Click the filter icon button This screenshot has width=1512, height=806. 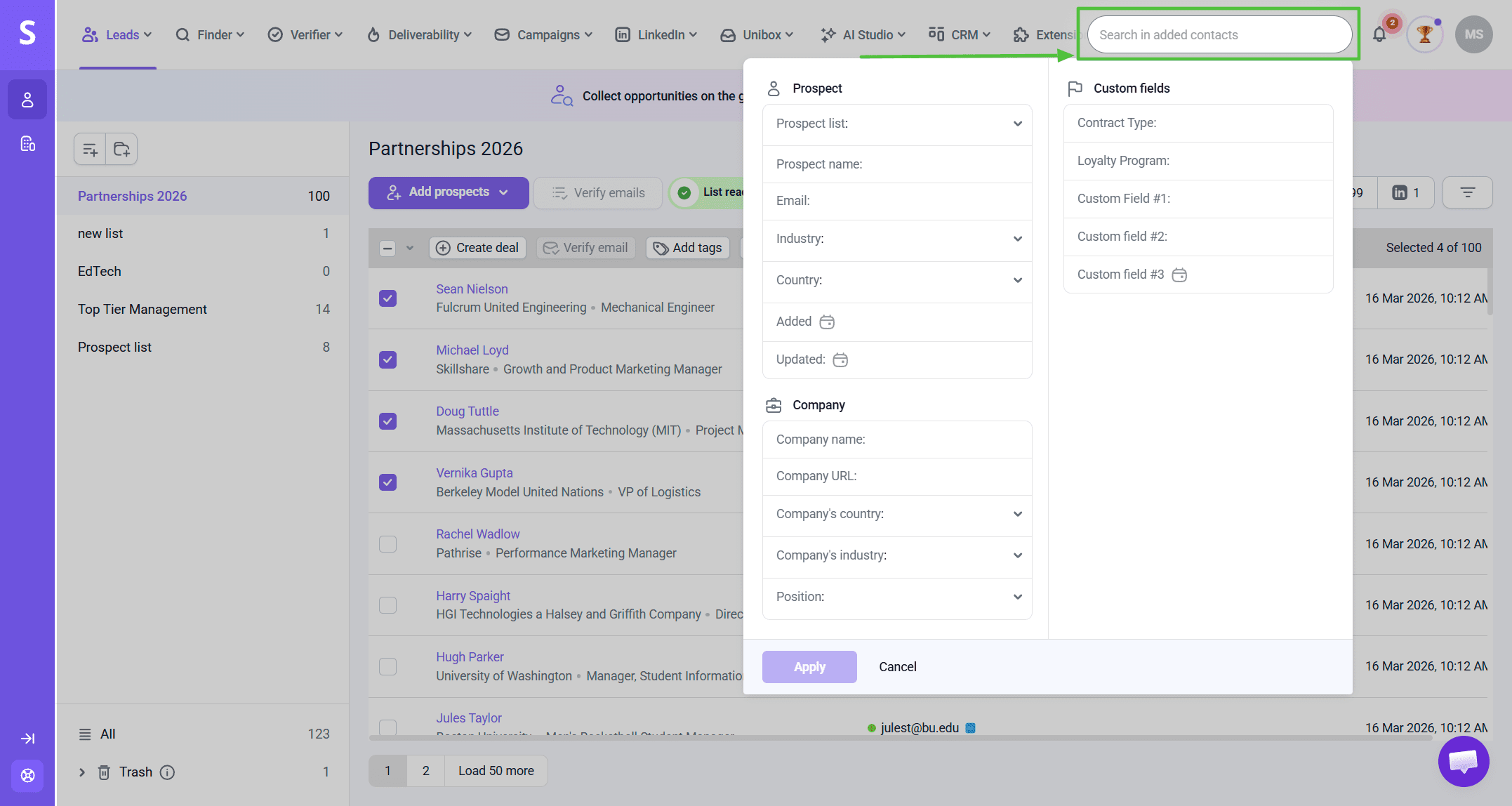1467,192
